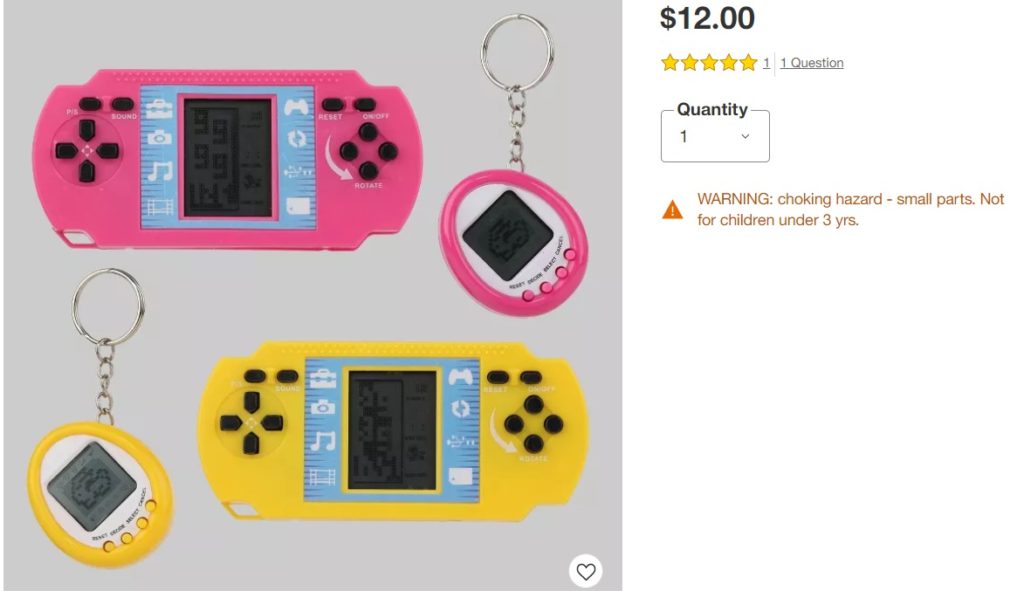Click the first yellow rating star

pos(669,63)
